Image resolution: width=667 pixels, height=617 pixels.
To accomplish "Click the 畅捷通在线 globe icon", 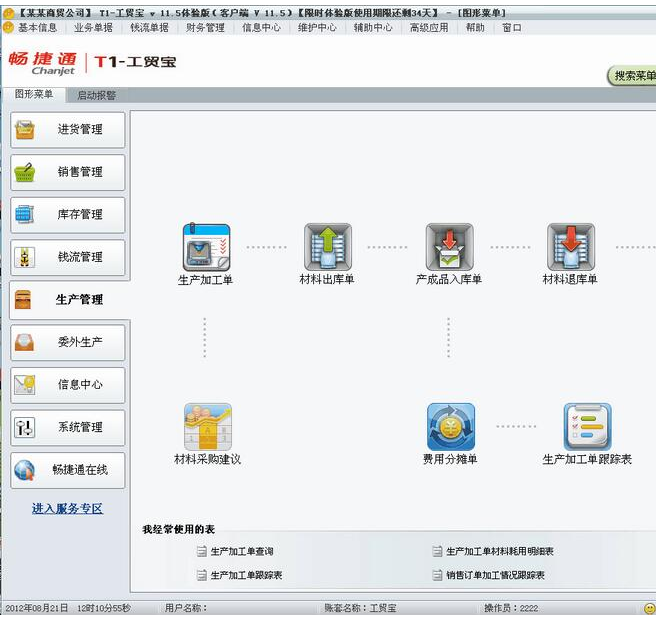I will tap(24, 470).
